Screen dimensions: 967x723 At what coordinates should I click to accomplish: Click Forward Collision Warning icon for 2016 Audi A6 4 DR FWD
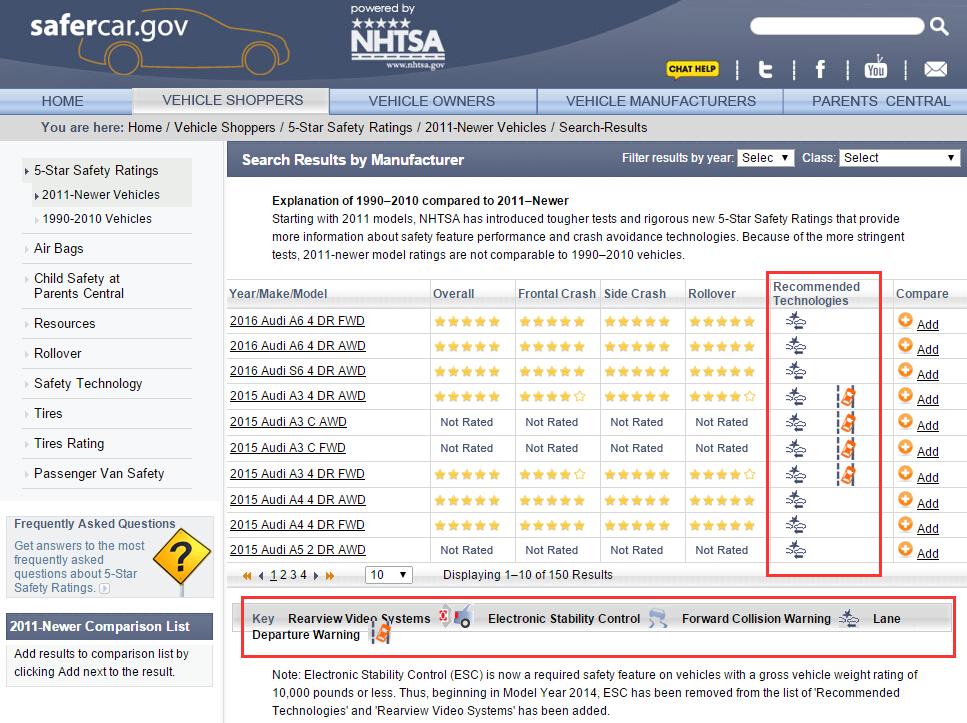click(796, 321)
